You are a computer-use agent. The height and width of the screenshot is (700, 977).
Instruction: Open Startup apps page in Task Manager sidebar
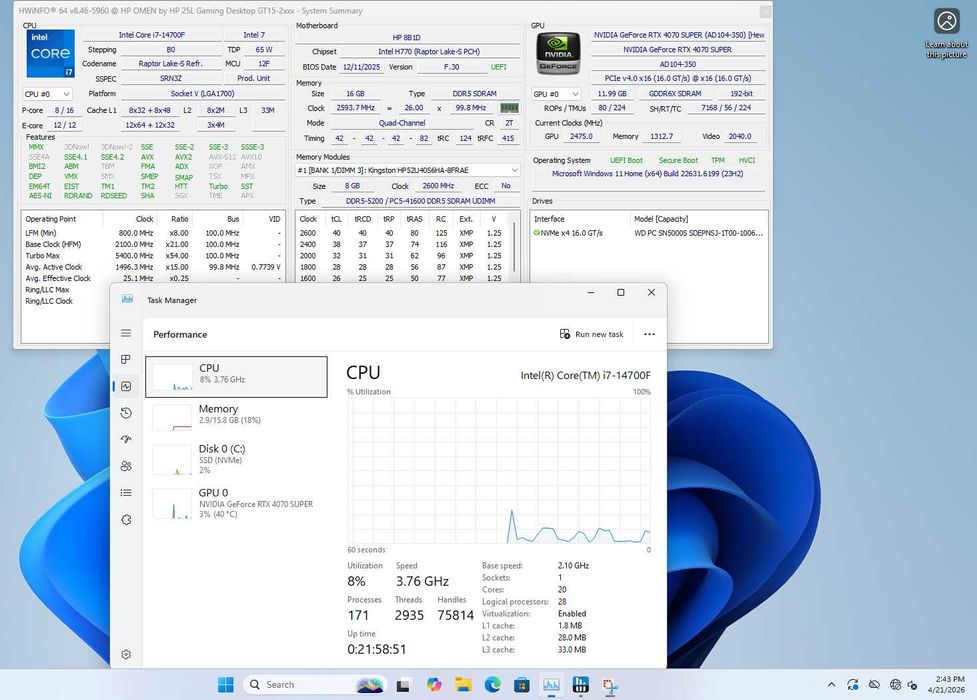[x=126, y=439]
